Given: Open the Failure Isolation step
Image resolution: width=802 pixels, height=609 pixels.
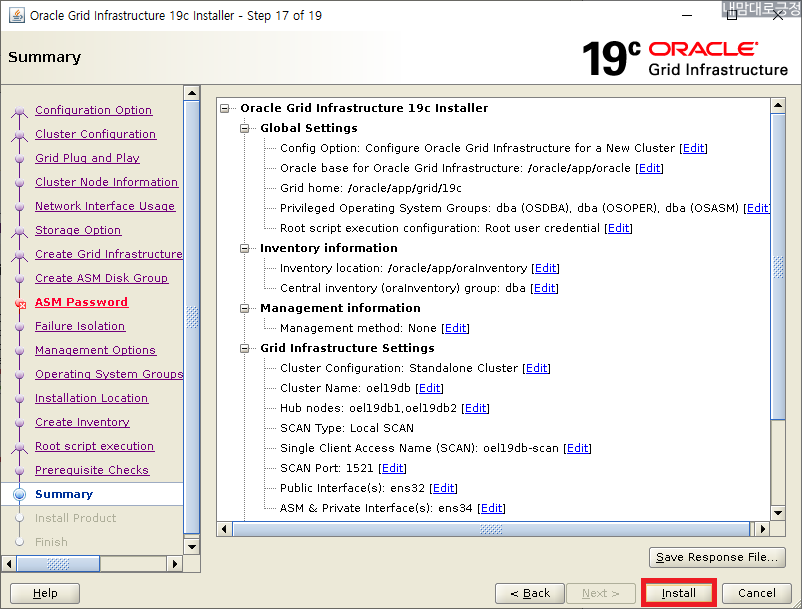Looking at the screenshot, I should point(80,326).
